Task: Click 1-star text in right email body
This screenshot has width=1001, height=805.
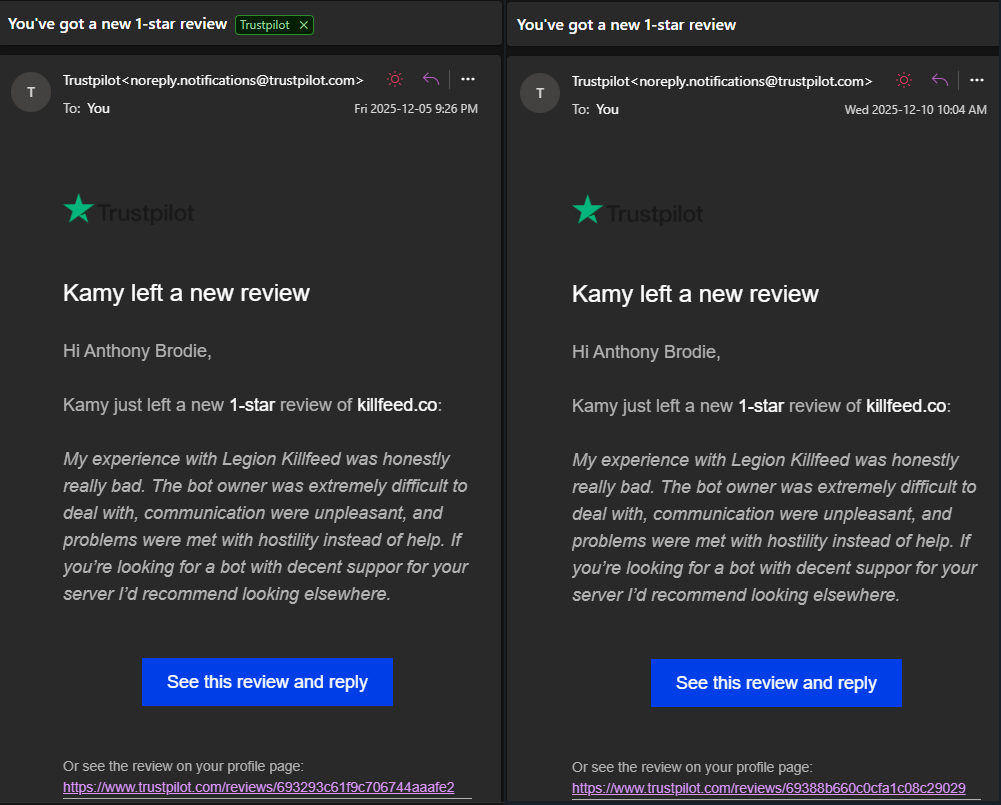Action: (x=761, y=407)
